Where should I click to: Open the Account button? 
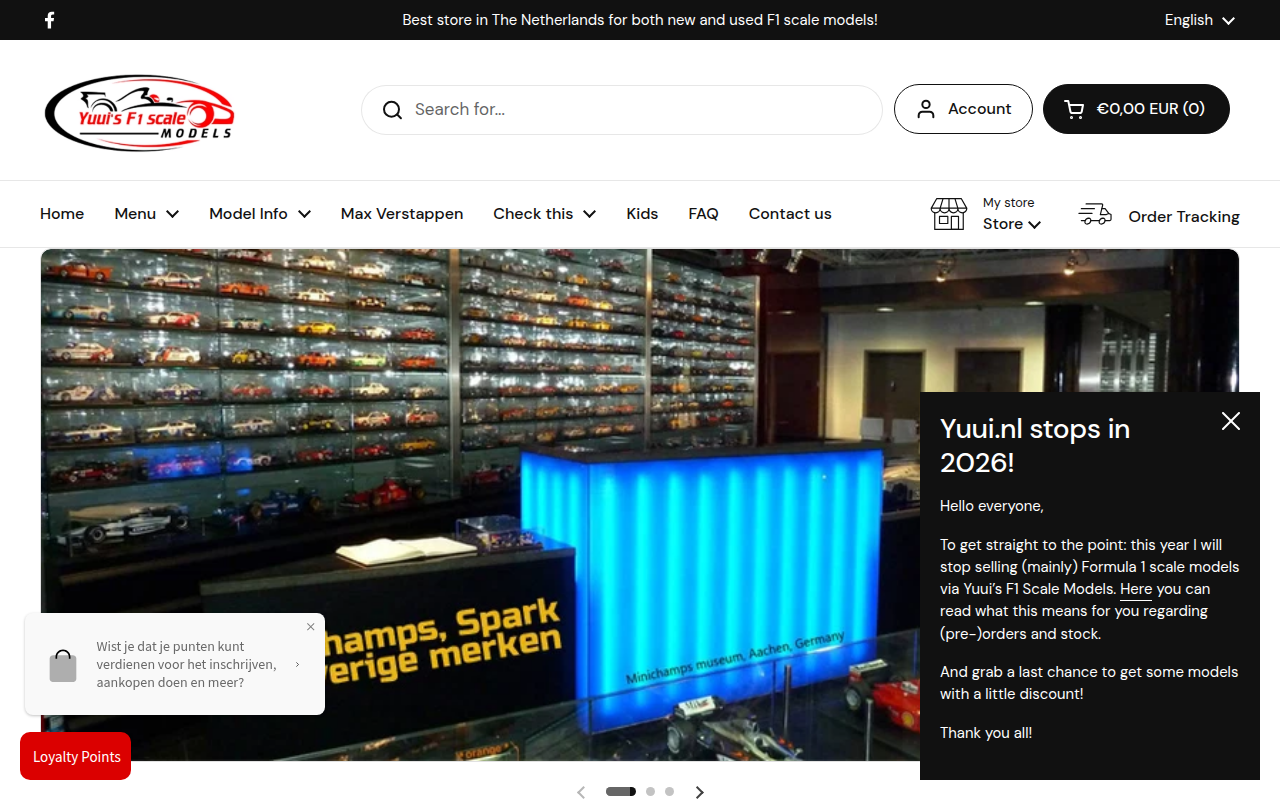(x=963, y=109)
